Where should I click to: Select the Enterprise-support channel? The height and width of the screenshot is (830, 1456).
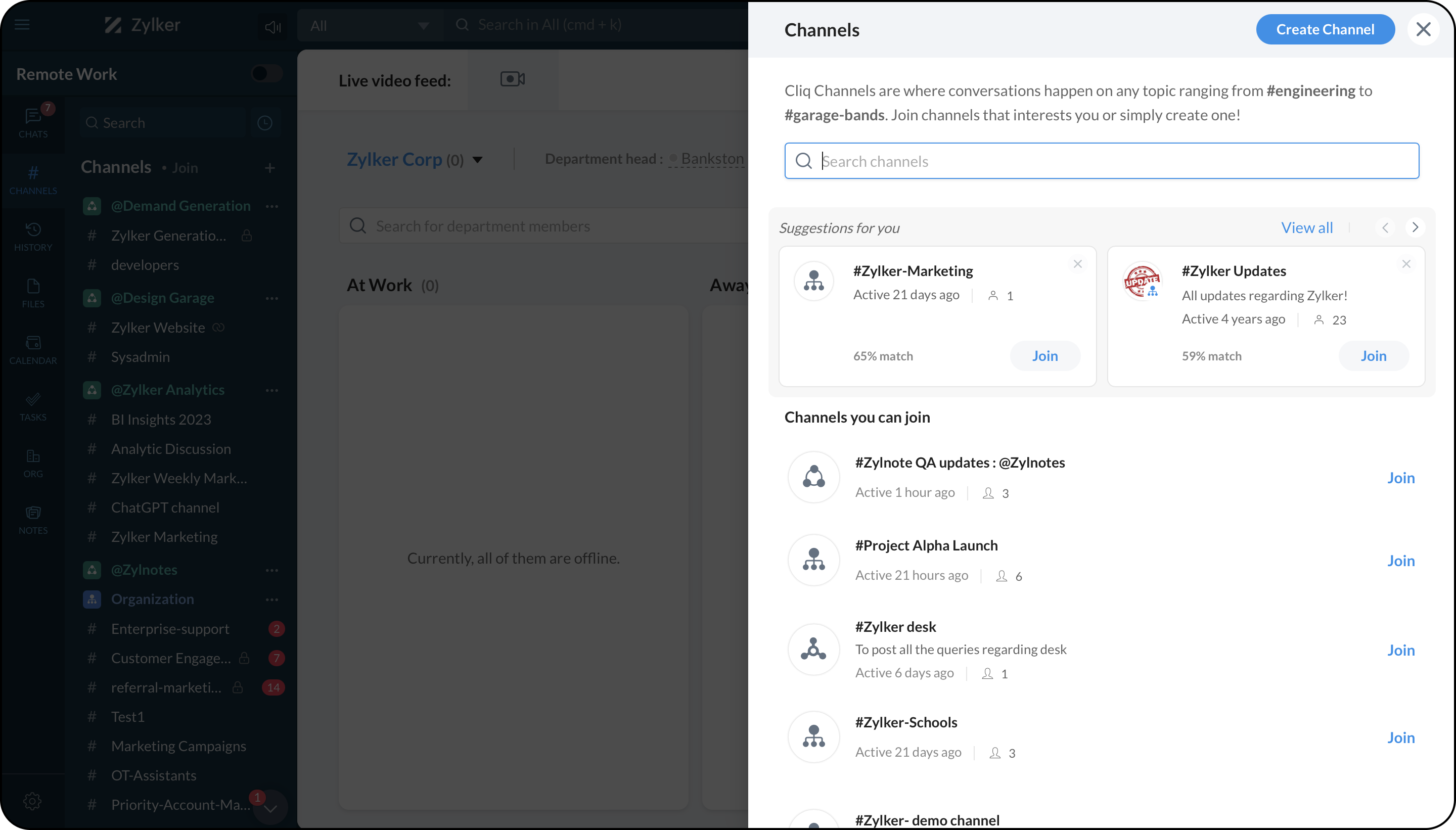(x=170, y=629)
